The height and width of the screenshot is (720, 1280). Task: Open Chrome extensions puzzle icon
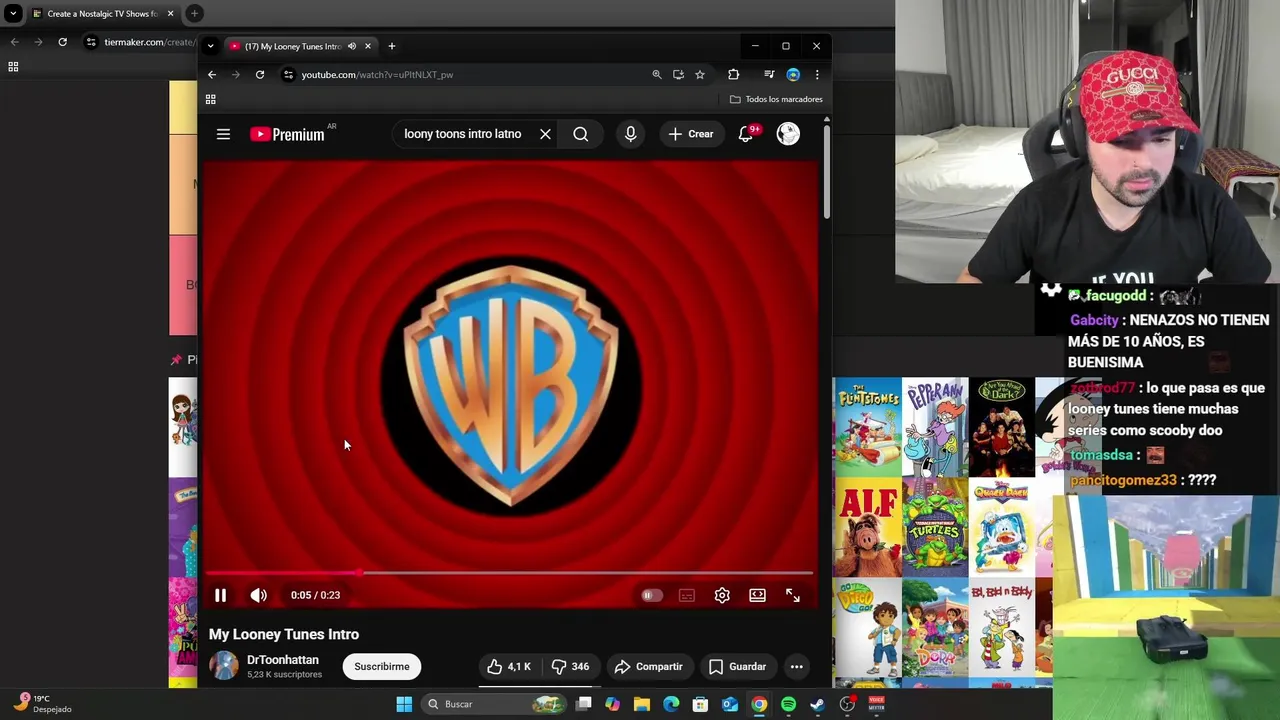click(x=733, y=74)
